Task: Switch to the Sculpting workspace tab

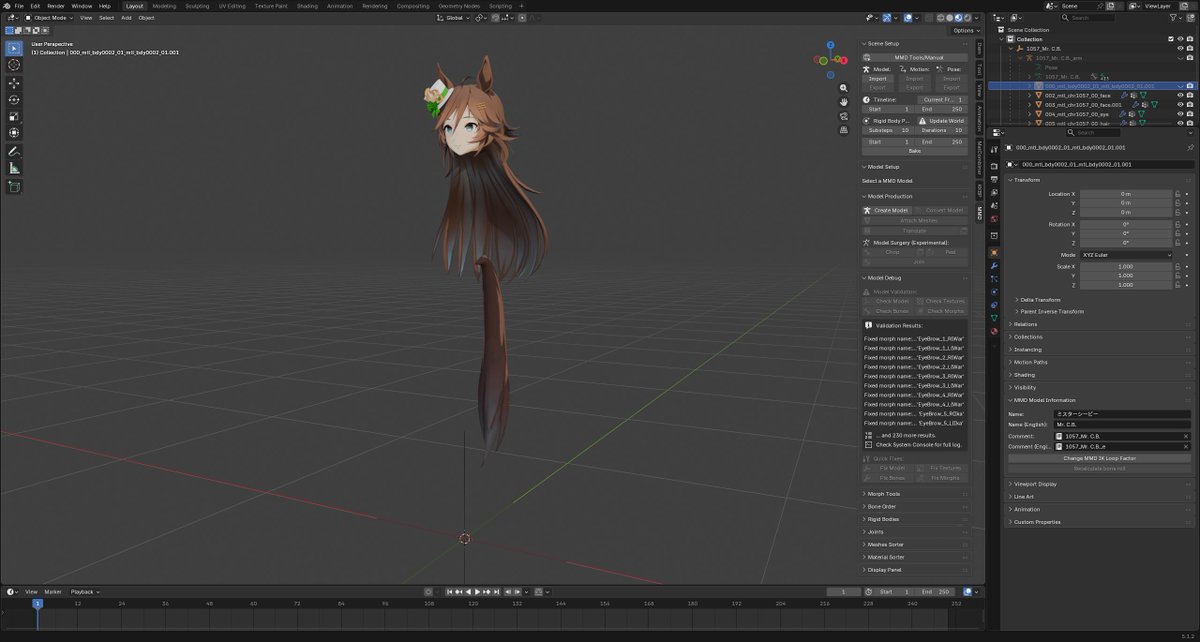Action: point(198,6)
